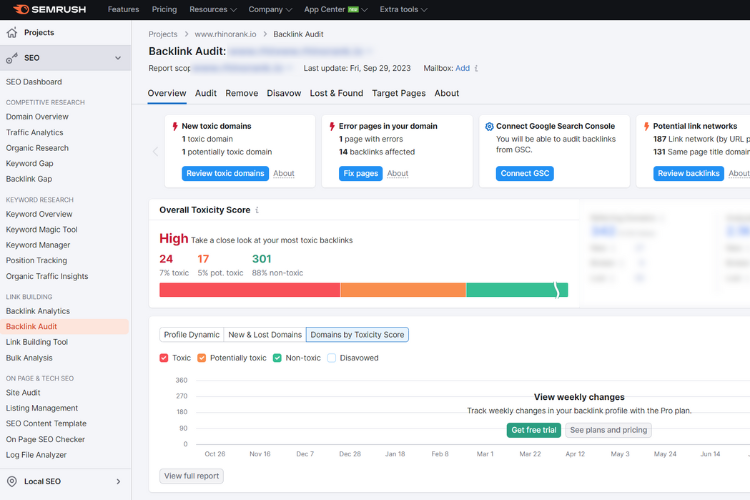Select Domains by Toxicity Score tab
Screen dimensions: 750x500
pyautogui.click(x=357, y=334)
